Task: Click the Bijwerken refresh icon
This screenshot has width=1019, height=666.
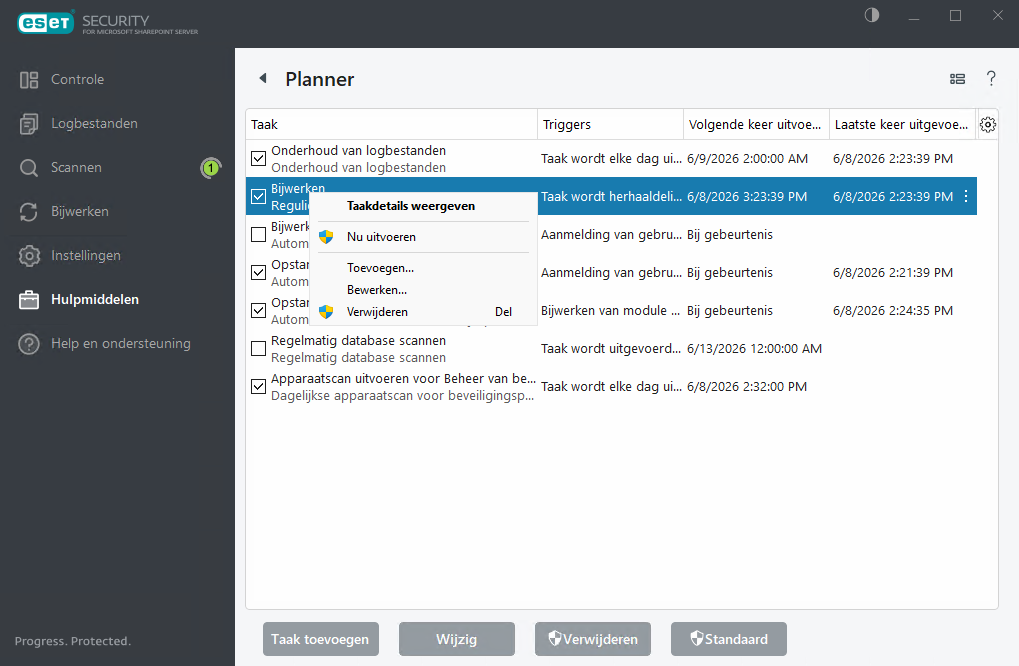Action: (29, 212)
